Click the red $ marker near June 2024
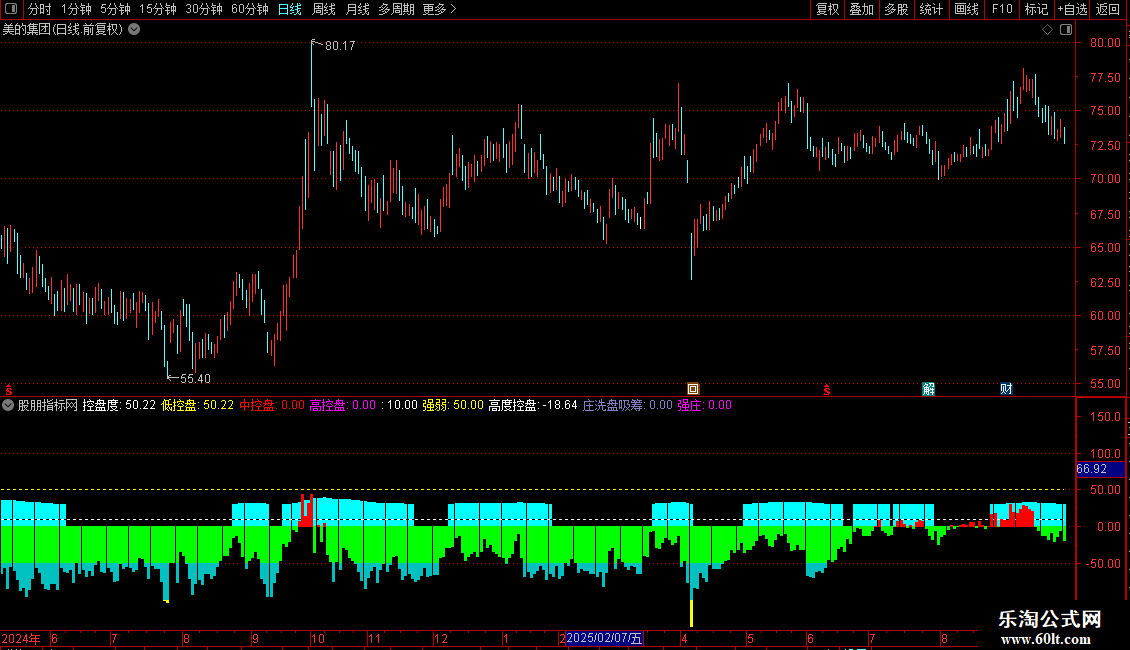The height and width of the screenshot is (650, 1130). pos(9,390)
